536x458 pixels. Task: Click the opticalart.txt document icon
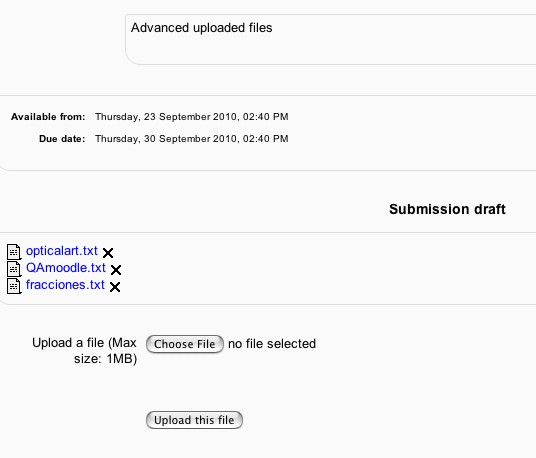[14, 252]
